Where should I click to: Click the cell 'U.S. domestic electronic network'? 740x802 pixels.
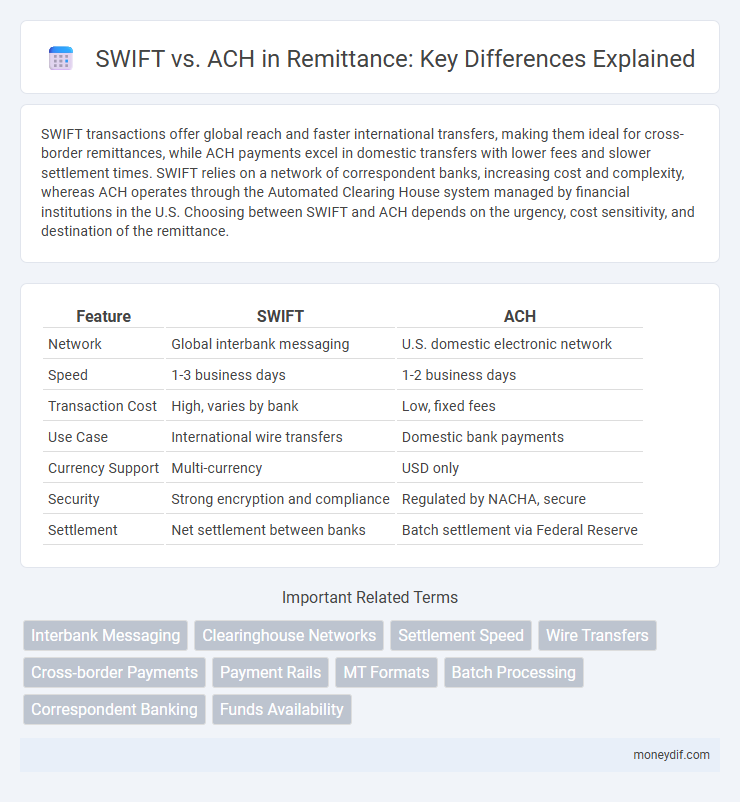click(x=507, y=344)
